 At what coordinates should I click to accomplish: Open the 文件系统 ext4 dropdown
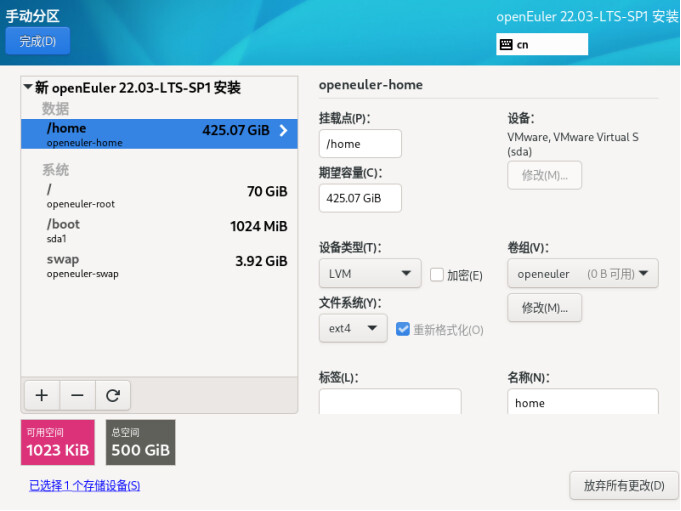(352, 328)
